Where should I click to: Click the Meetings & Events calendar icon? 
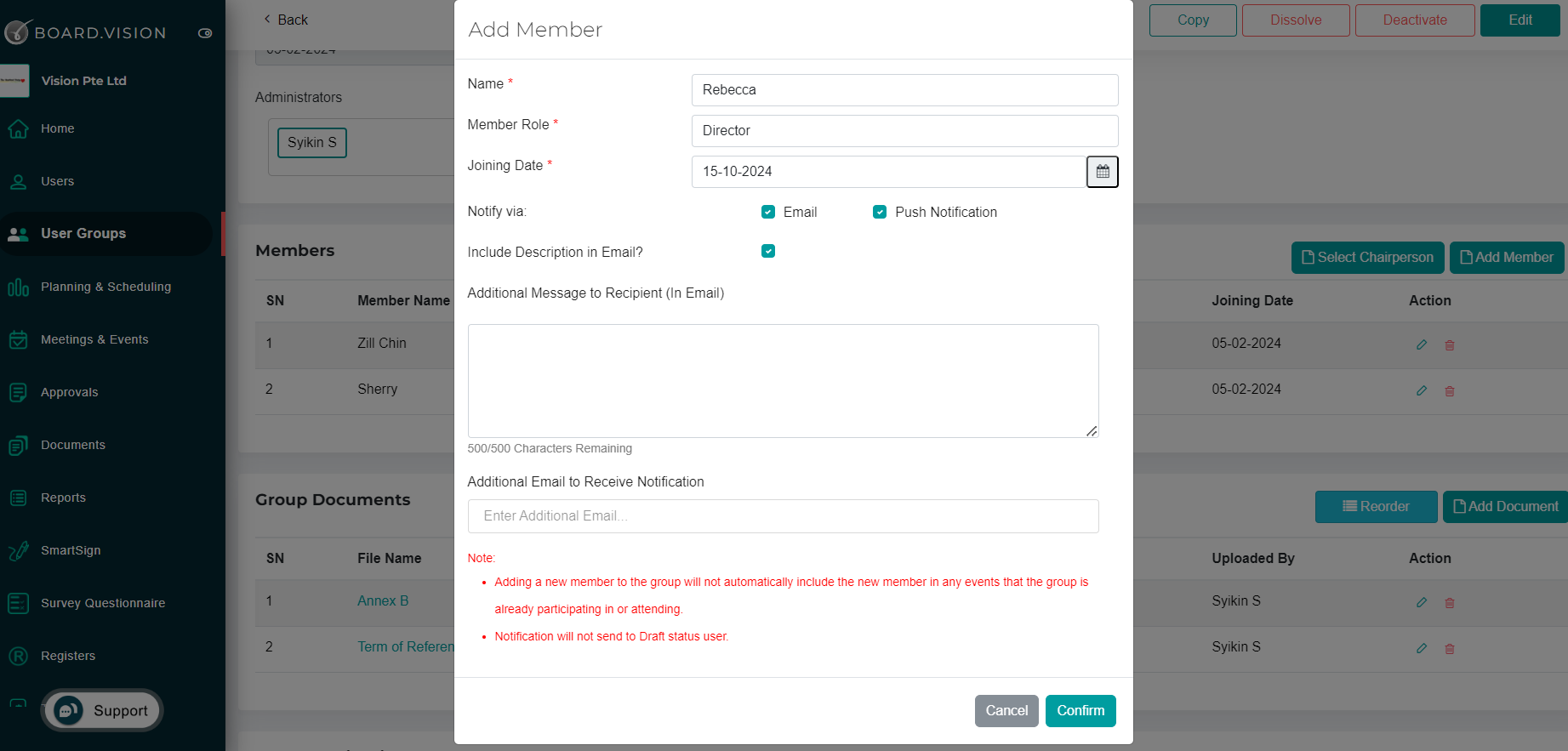18,340
